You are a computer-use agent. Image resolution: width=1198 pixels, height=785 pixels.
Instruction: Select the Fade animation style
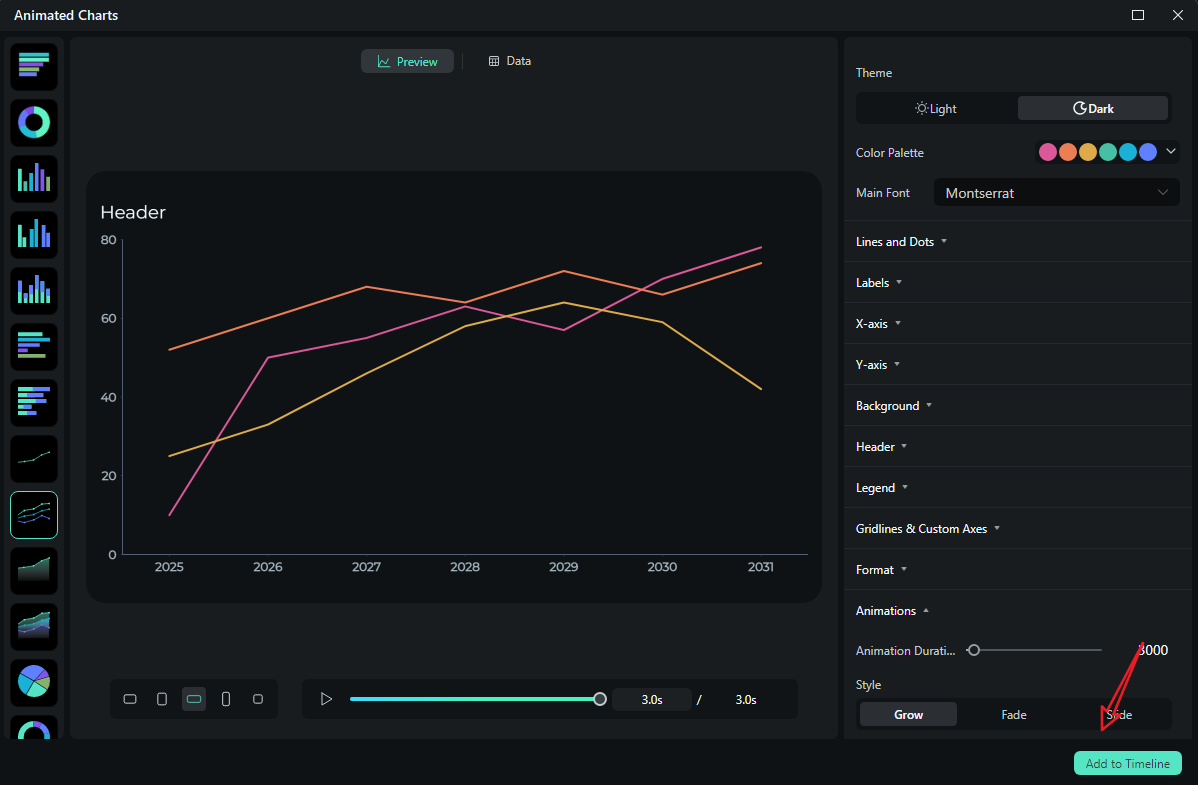click(x=1013, y=714)
